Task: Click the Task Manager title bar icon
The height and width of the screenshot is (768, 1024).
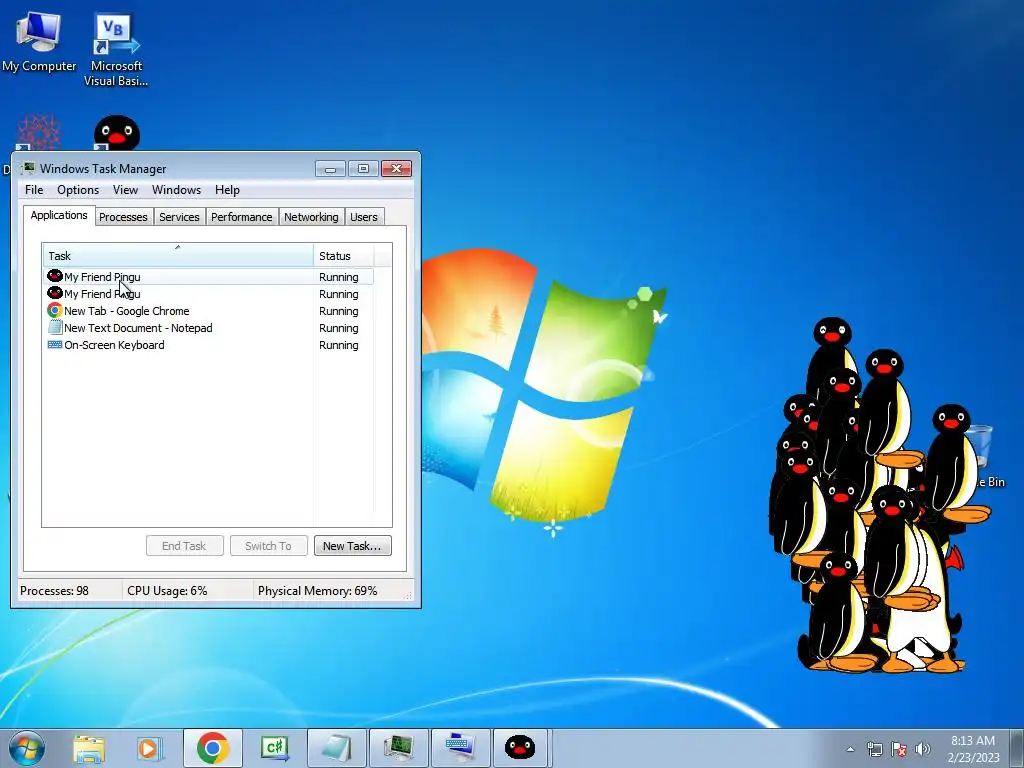Action: point(27,168)
